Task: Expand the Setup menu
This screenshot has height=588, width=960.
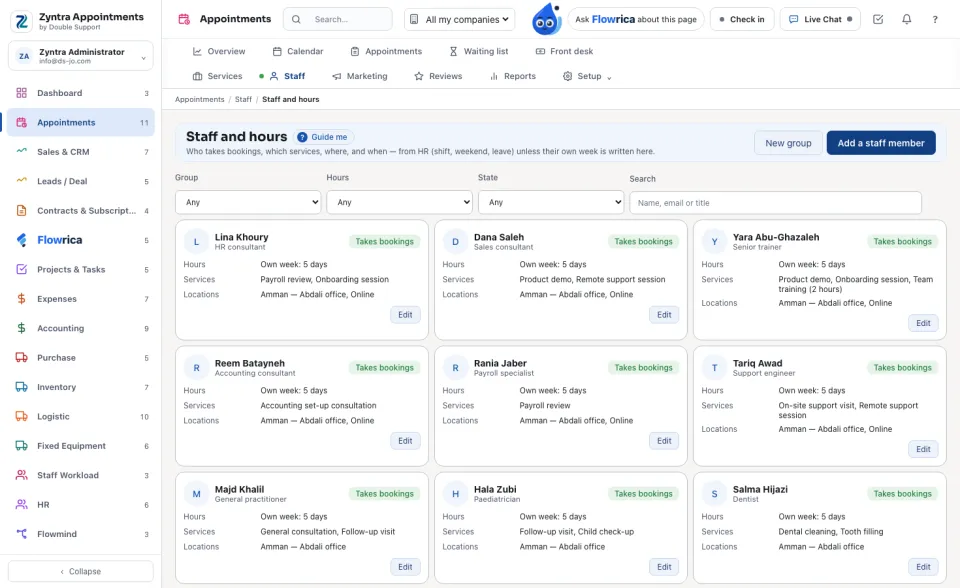Action: (588, 76)
